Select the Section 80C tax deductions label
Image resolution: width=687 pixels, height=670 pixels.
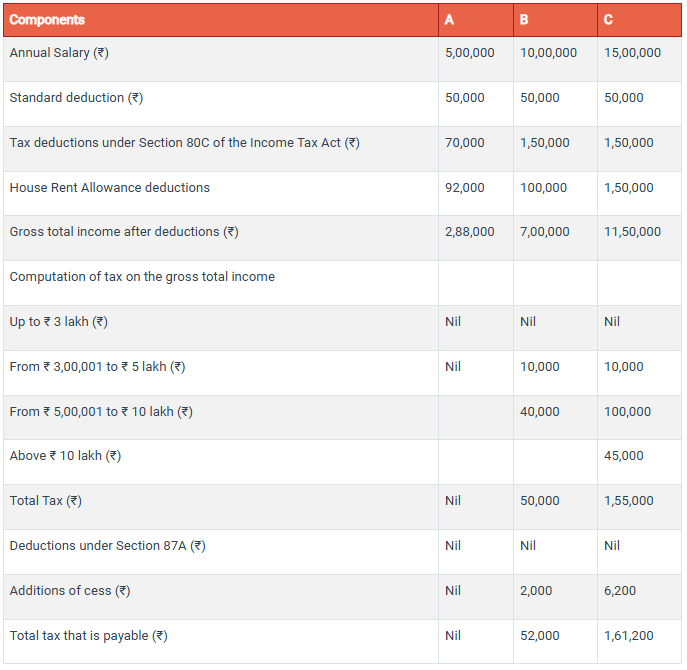(x=184, y=143)
